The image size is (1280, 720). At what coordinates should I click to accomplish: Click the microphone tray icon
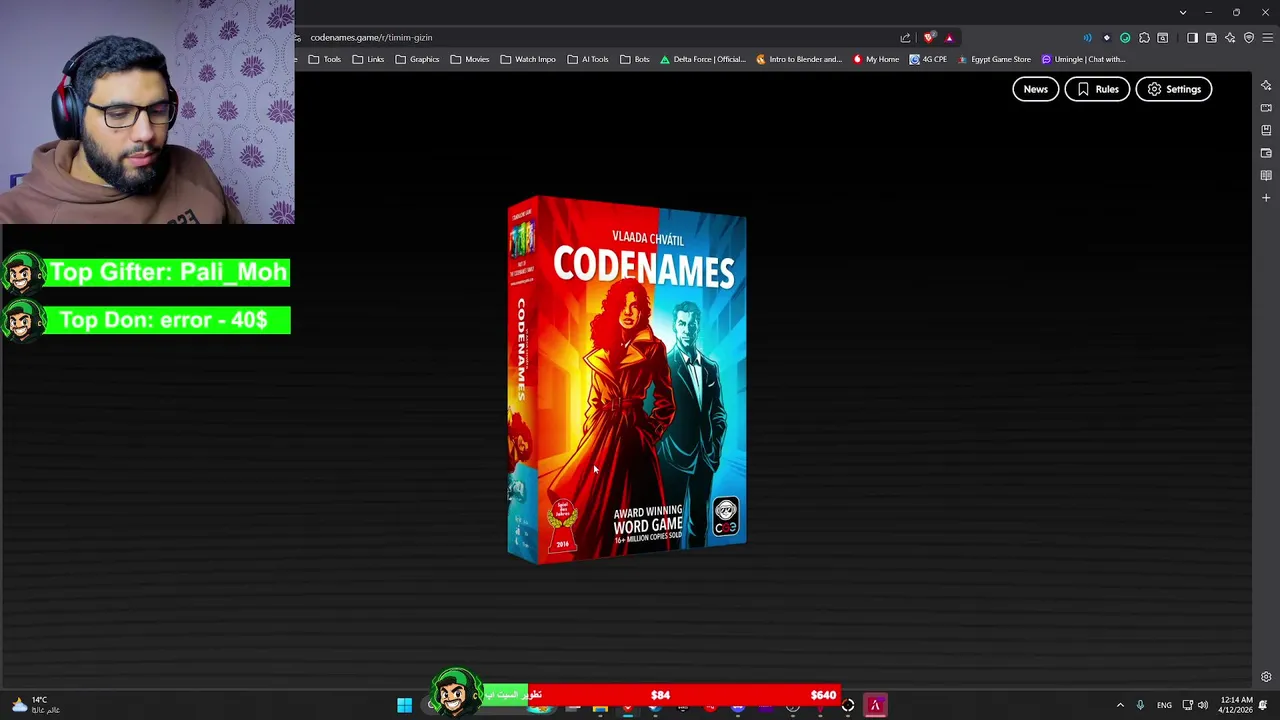(x=1140, y=706)
